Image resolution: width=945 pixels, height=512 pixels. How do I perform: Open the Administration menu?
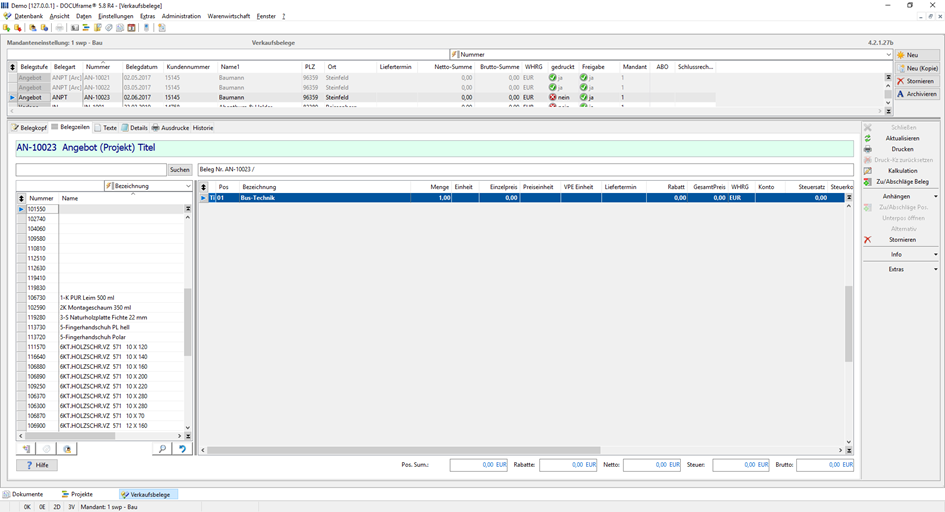[x=181, y=16]
